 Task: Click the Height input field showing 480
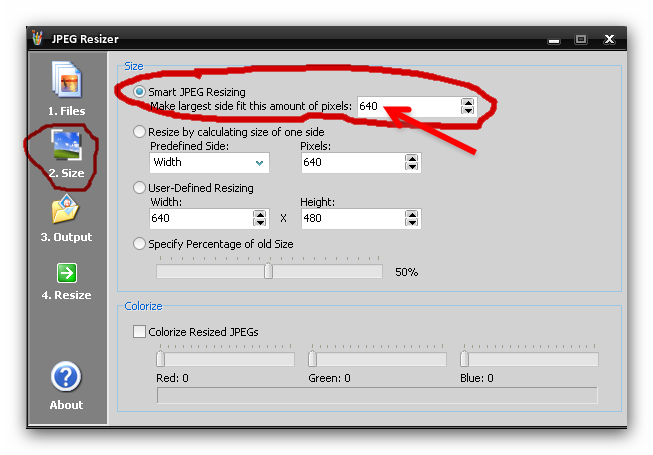pos(350,218)
